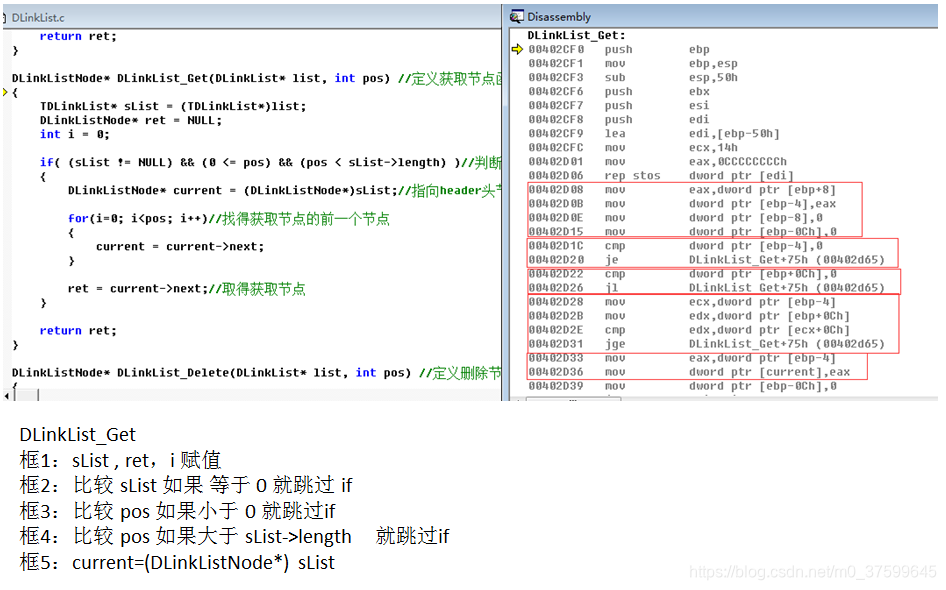Click disassembly line 00402D22 cmp [ebp+0Ch],0
This screenshot has width=946, height=590.
pos(682,274)
